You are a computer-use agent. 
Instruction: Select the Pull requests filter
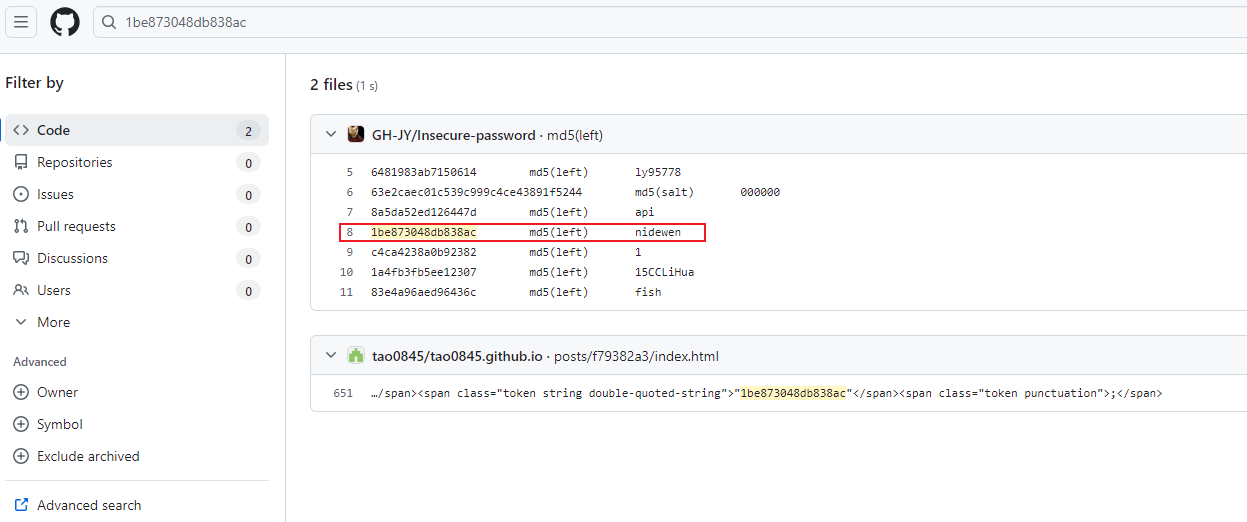pos(136,226)
